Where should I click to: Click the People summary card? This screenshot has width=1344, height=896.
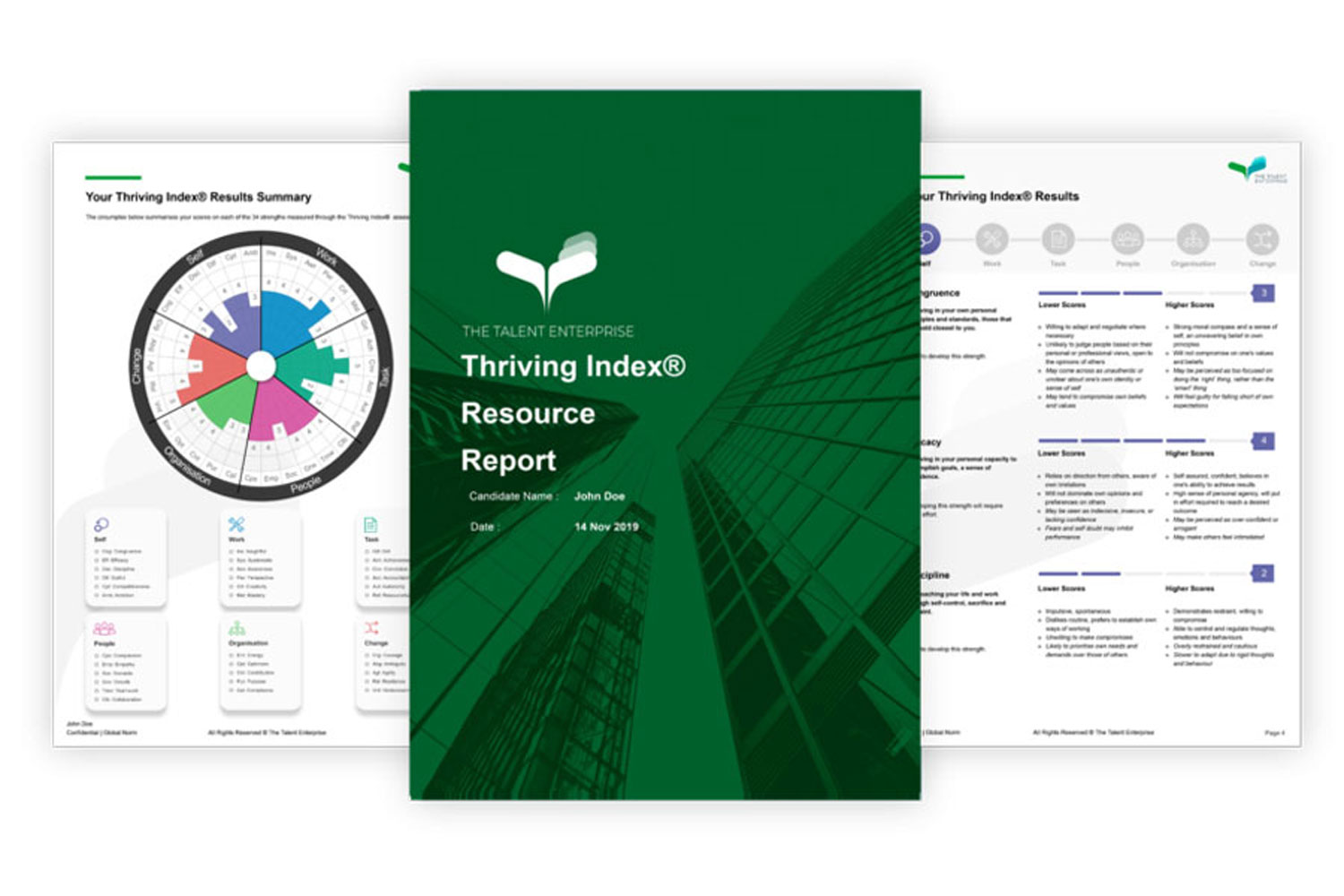click(125, 663)
